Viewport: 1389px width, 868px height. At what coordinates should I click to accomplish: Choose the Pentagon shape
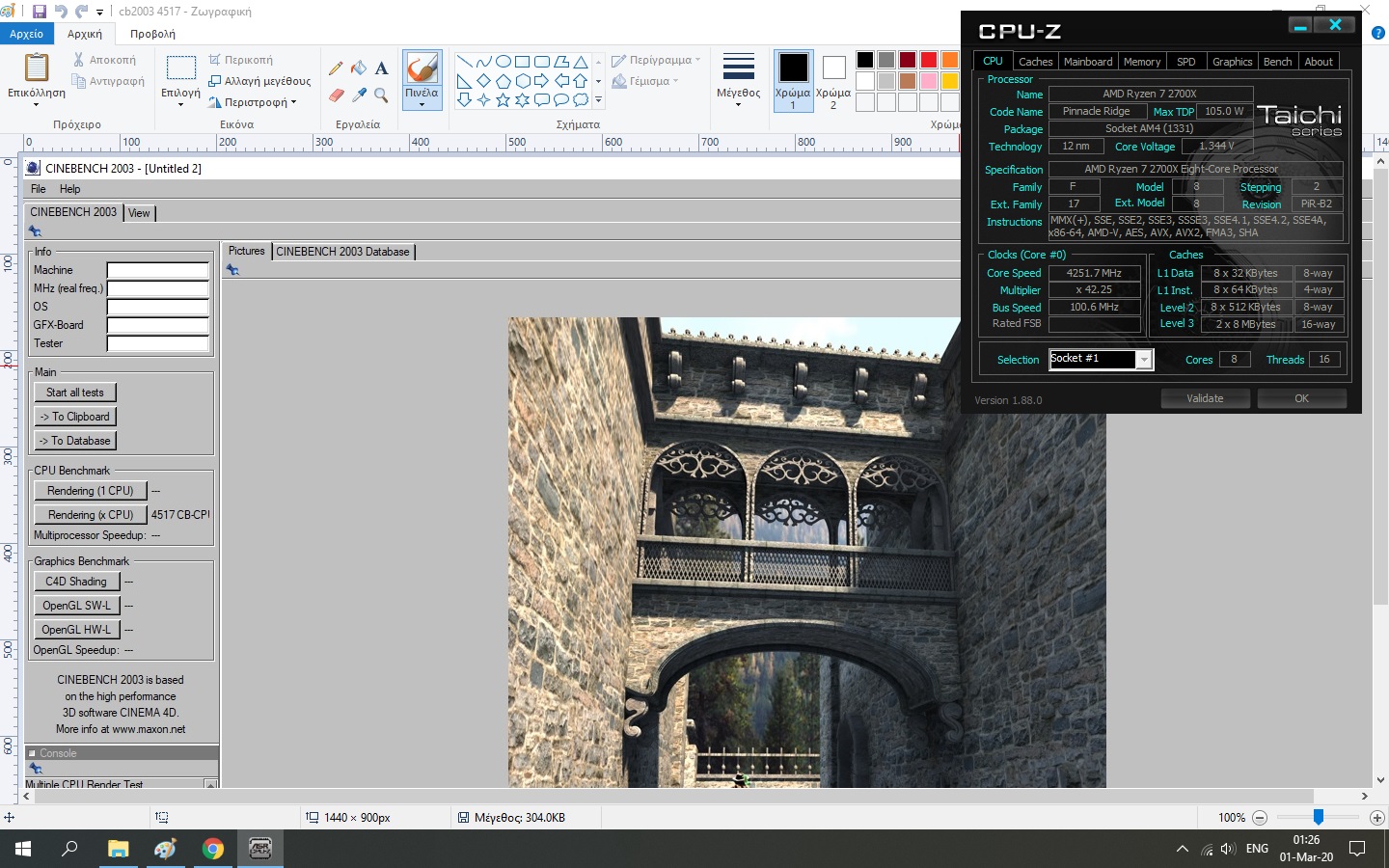503,81
